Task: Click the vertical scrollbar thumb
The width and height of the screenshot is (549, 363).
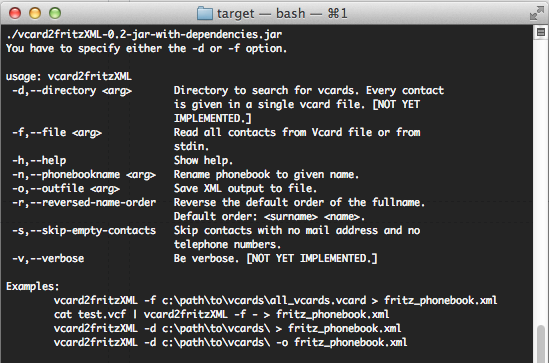Action: tap(541, 344)
